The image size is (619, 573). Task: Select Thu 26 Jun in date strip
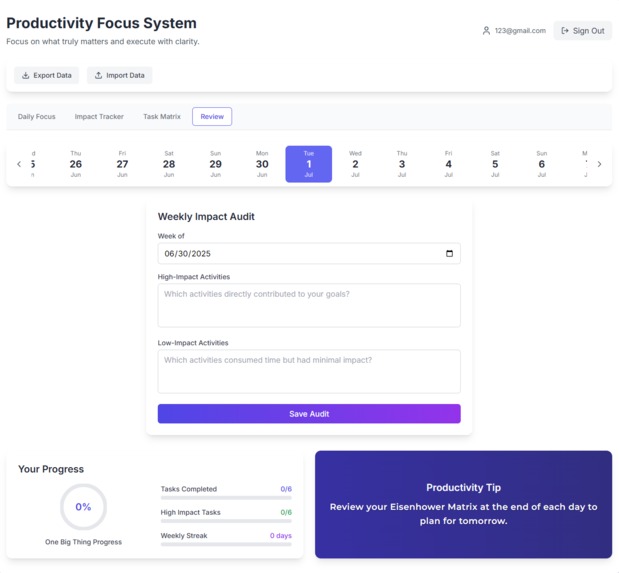click(x=76, y=164)
